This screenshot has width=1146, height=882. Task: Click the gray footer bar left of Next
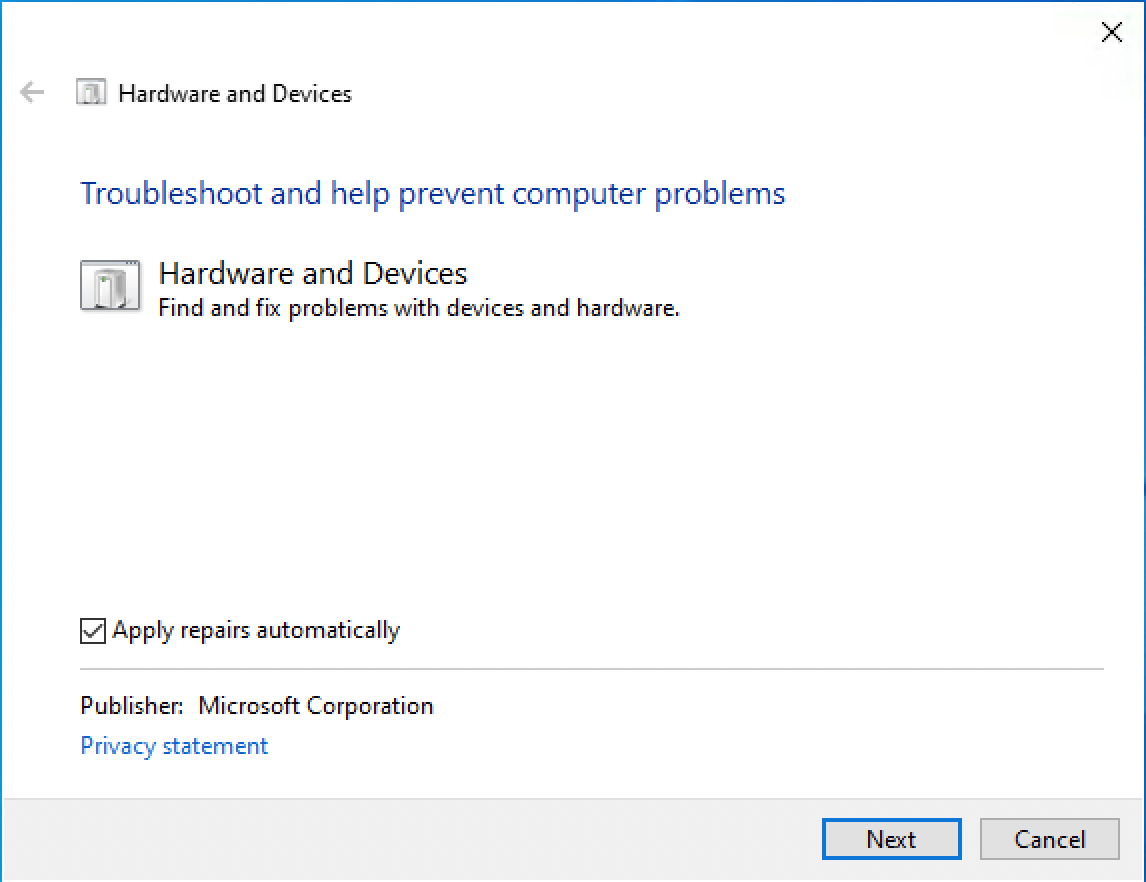click(400, 840)
